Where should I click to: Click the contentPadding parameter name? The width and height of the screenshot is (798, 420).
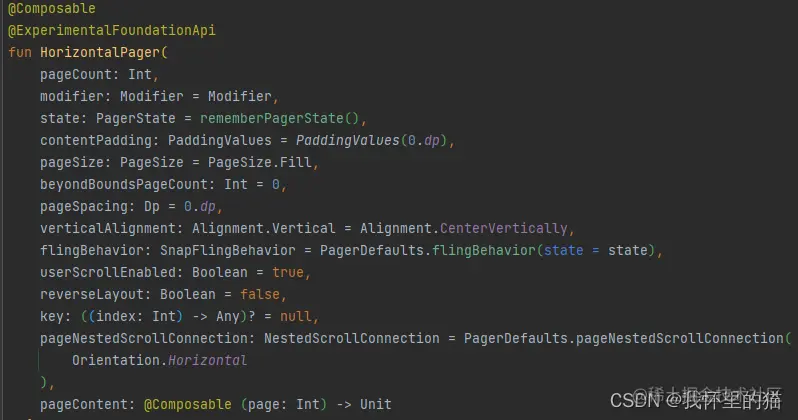[96, 140]
